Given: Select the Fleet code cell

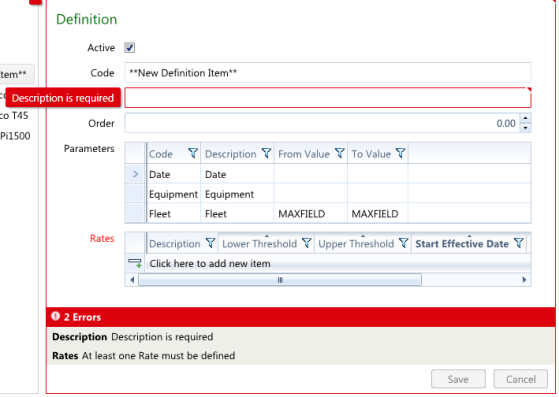Looking at the screenshot, I should (174, 214).
